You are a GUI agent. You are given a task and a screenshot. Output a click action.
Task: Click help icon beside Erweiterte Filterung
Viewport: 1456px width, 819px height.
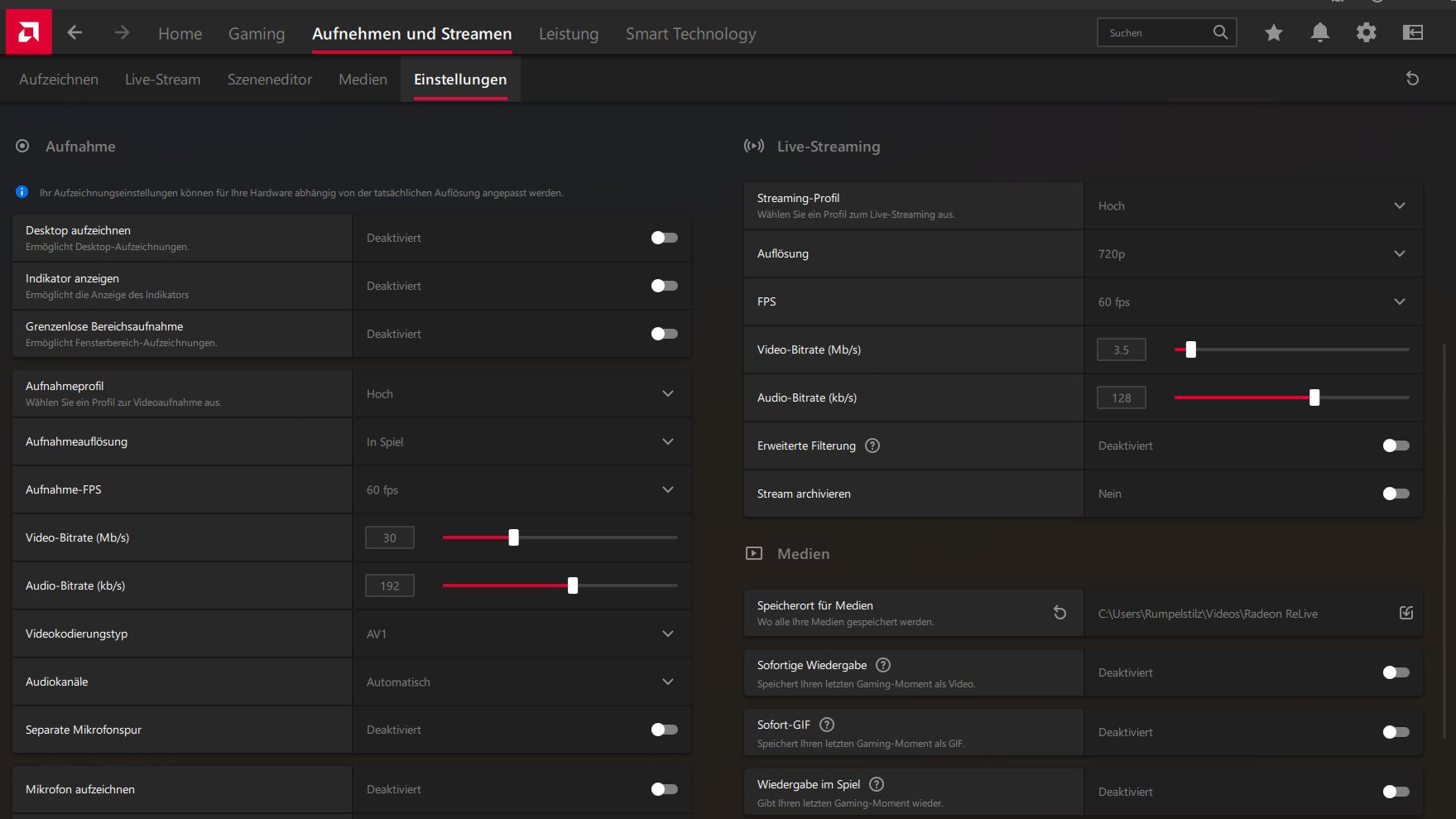pos(872,446)
